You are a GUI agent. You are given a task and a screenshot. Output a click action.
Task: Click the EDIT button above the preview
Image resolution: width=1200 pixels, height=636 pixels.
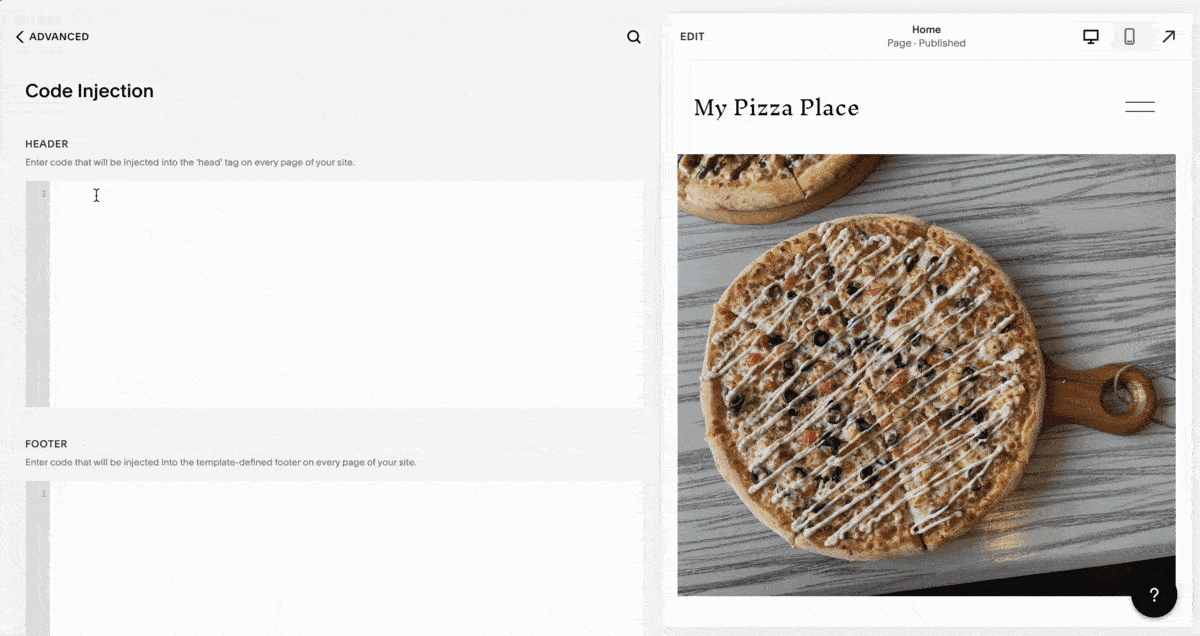point(692,37)
